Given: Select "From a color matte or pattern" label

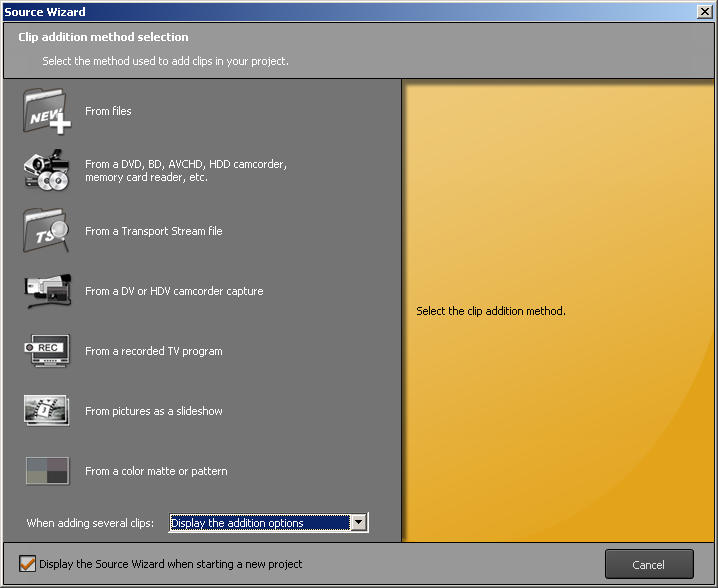Looking at the screenshot, I should [x=156, y=471].
